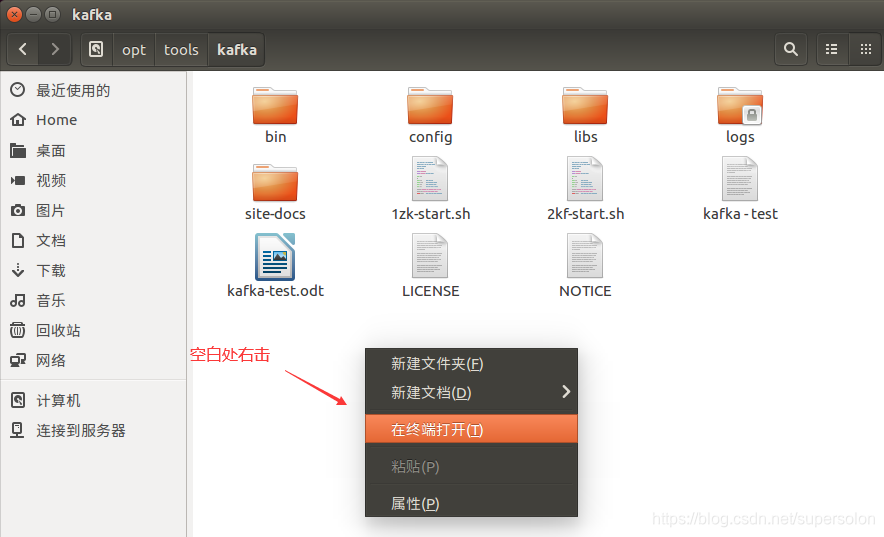Open 视频 in the sidebar

93,180
